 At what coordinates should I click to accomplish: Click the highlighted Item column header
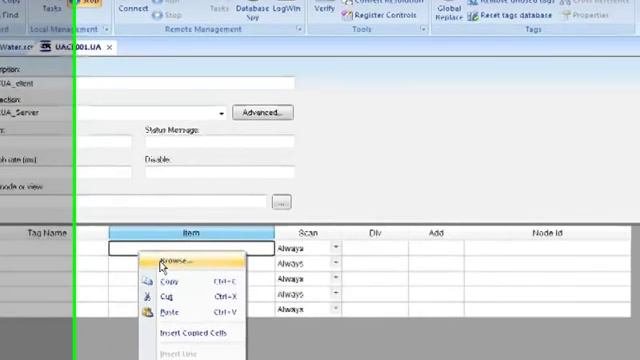click(191, 233)
